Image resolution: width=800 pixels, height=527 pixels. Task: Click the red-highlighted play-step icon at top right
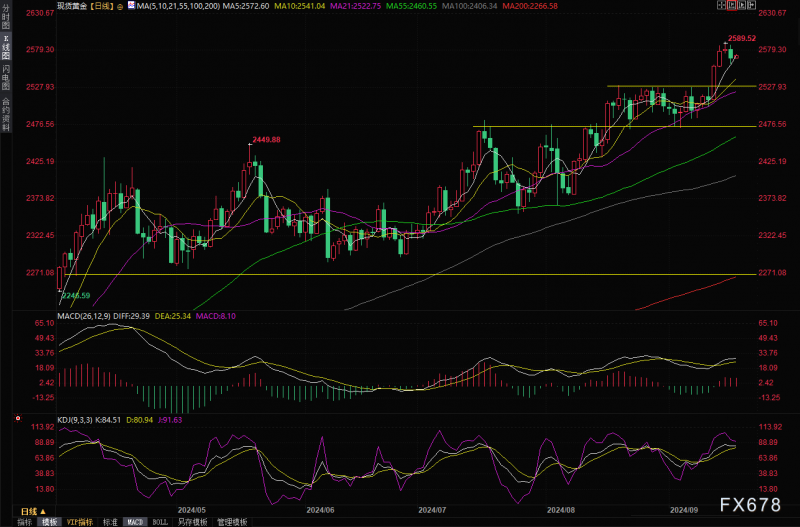(731, 5)
